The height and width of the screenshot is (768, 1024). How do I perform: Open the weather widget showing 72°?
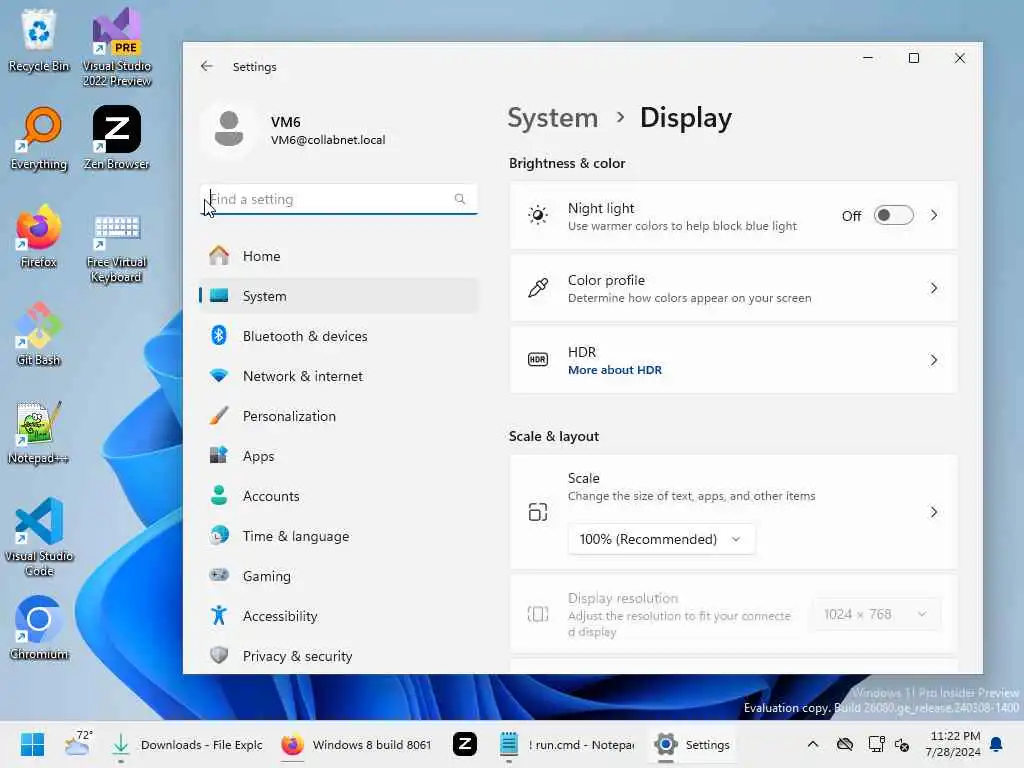79,743
